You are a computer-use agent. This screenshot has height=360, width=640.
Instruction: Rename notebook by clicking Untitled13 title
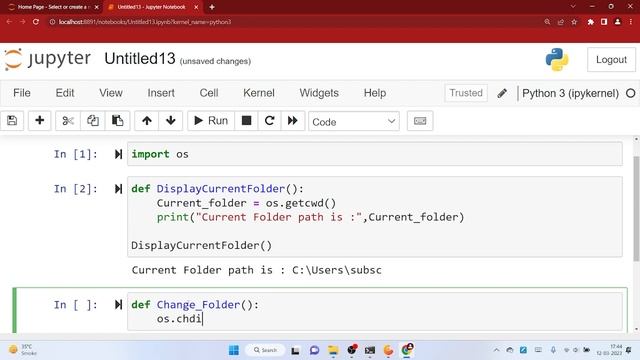(140, 59)
